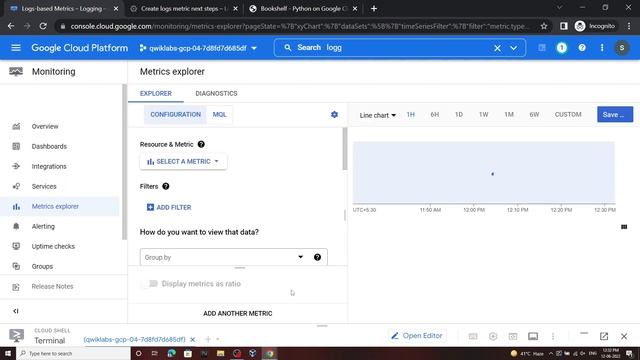640x360 pixels.
Task: Reload the browser page
Action: pos(43,26)
